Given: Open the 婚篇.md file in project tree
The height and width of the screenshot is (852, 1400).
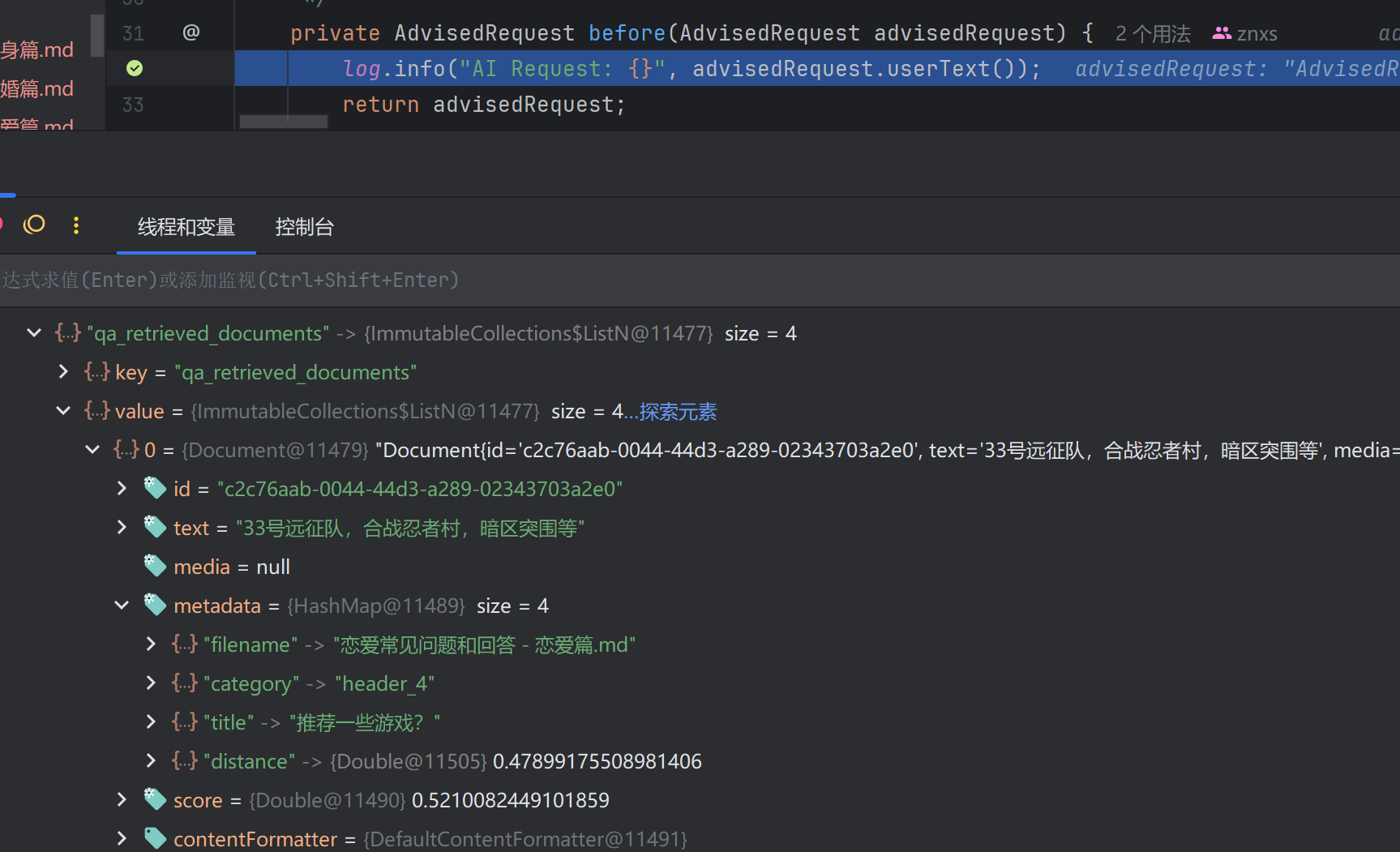Looking at the screenshot, I should click(37, 88).
